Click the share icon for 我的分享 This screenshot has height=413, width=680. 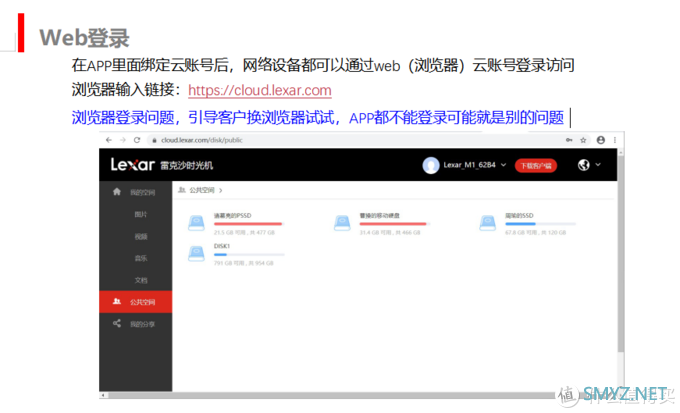point(117,324)
